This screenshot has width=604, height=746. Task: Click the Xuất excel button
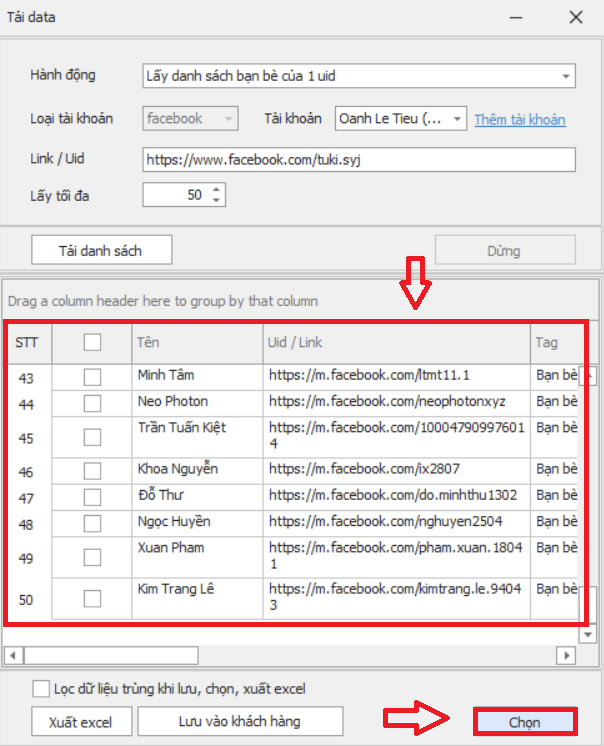pos(80,722)
